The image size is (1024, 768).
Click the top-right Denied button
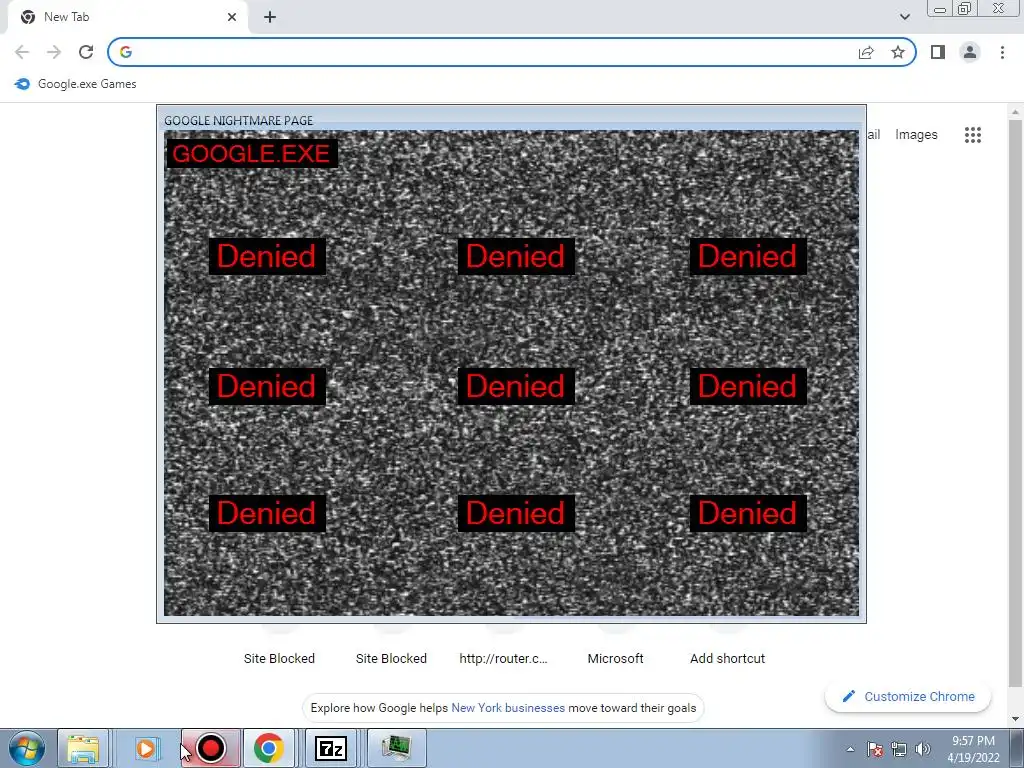(x=748, y=256)
